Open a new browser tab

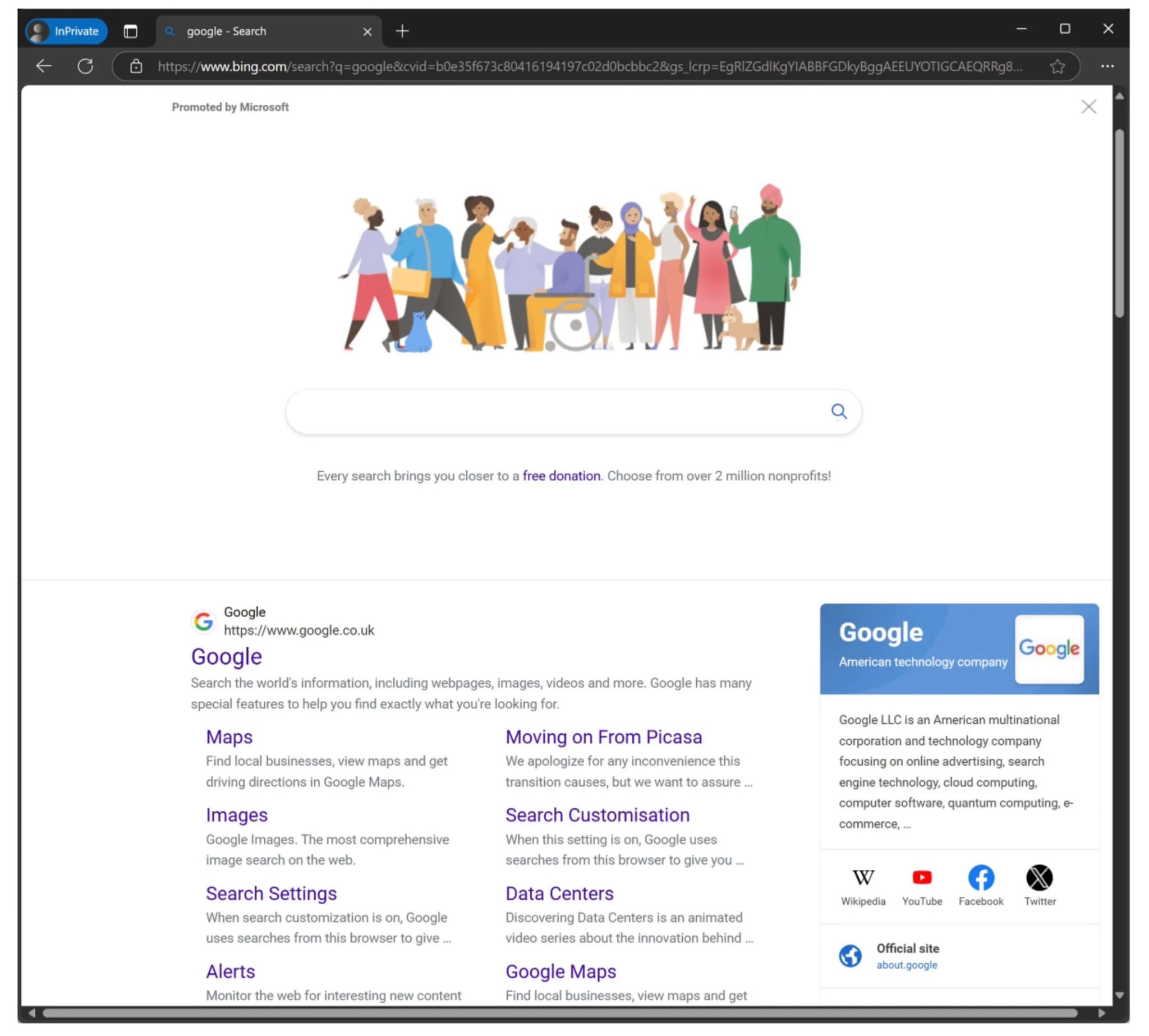(403, 31)
